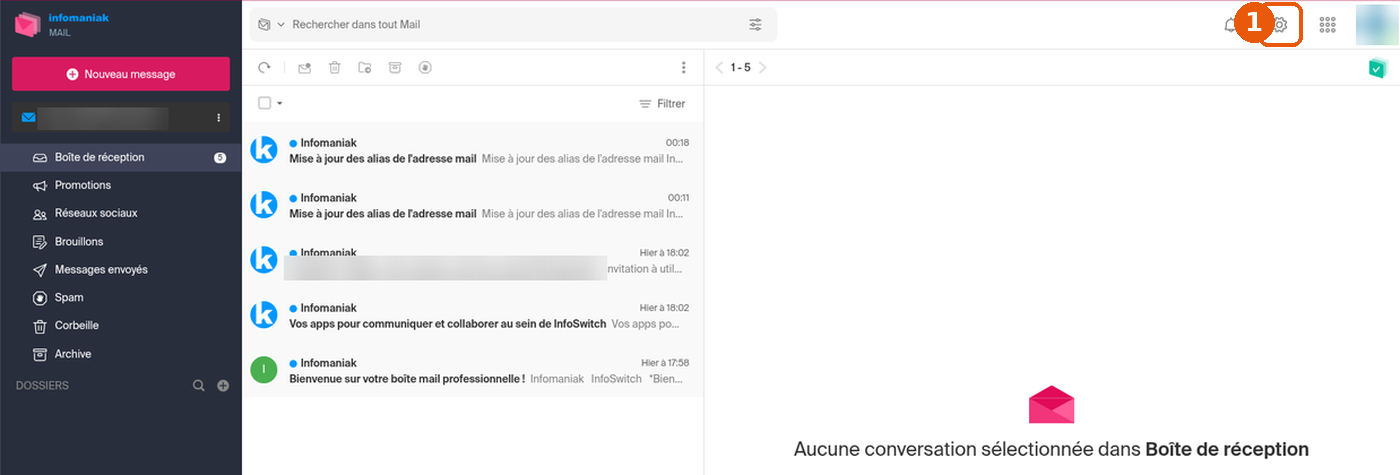
Task: Go to the previous page of messages
Action: click(719, 68)
